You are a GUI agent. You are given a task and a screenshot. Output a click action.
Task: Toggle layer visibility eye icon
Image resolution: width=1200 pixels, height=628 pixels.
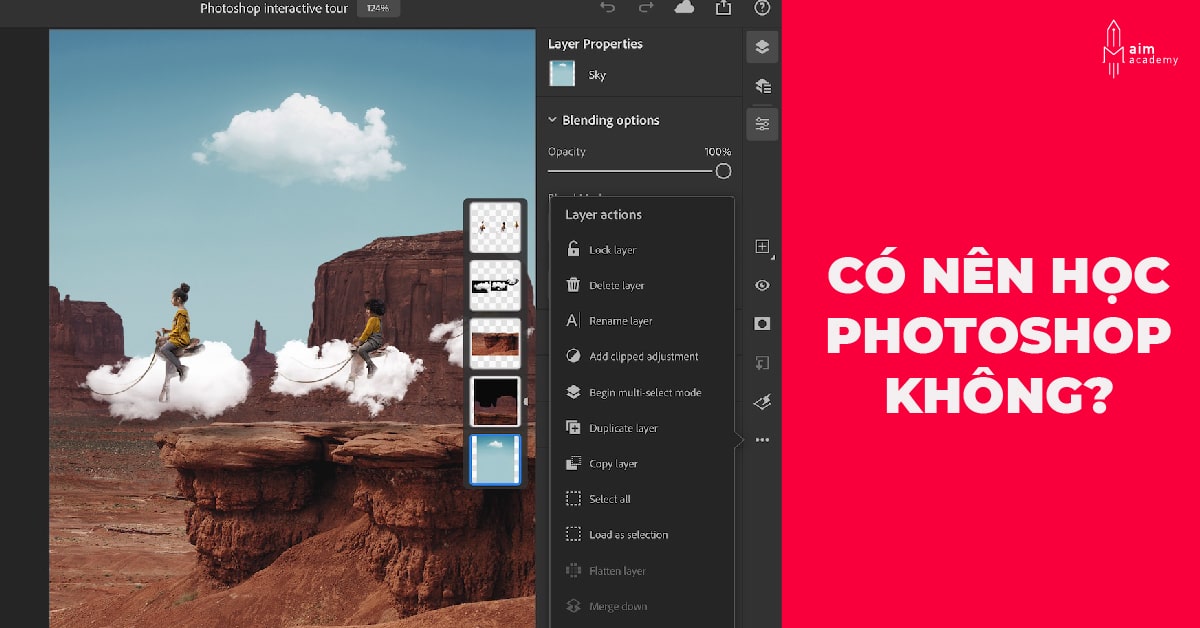click(x=762, y=285)
